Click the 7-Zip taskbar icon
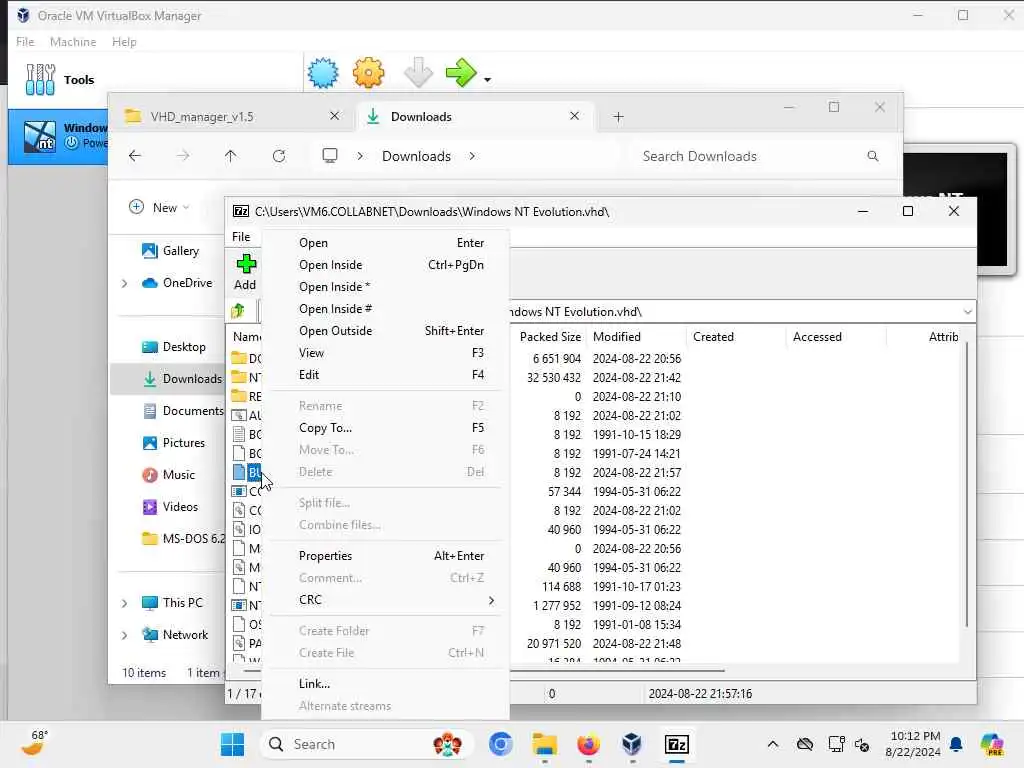The height and width of the screenshot is (768, 1024). [x=677, y=744]
